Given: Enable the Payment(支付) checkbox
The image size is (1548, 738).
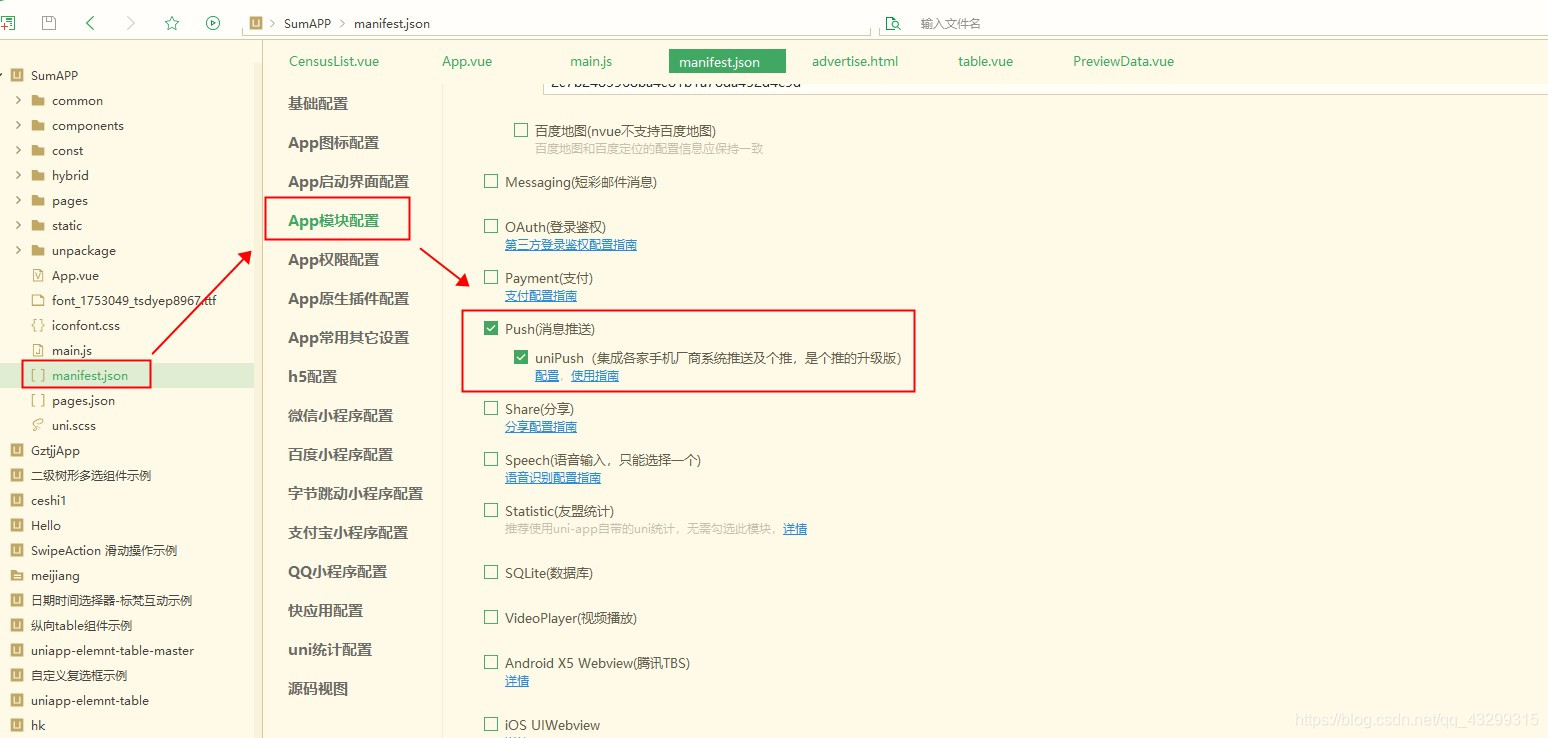Looking at the screenshot, I should pos(491,277).
